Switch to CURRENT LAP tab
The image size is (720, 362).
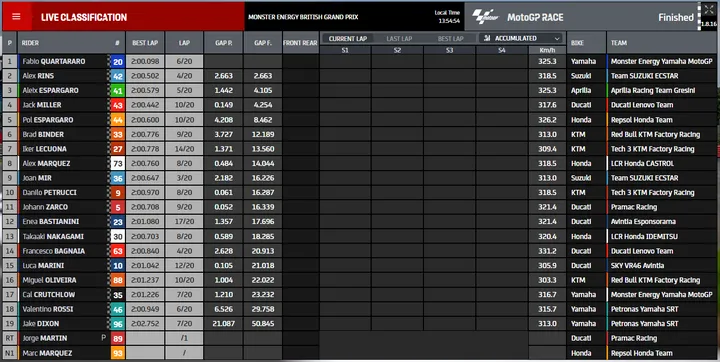[348, 39]
